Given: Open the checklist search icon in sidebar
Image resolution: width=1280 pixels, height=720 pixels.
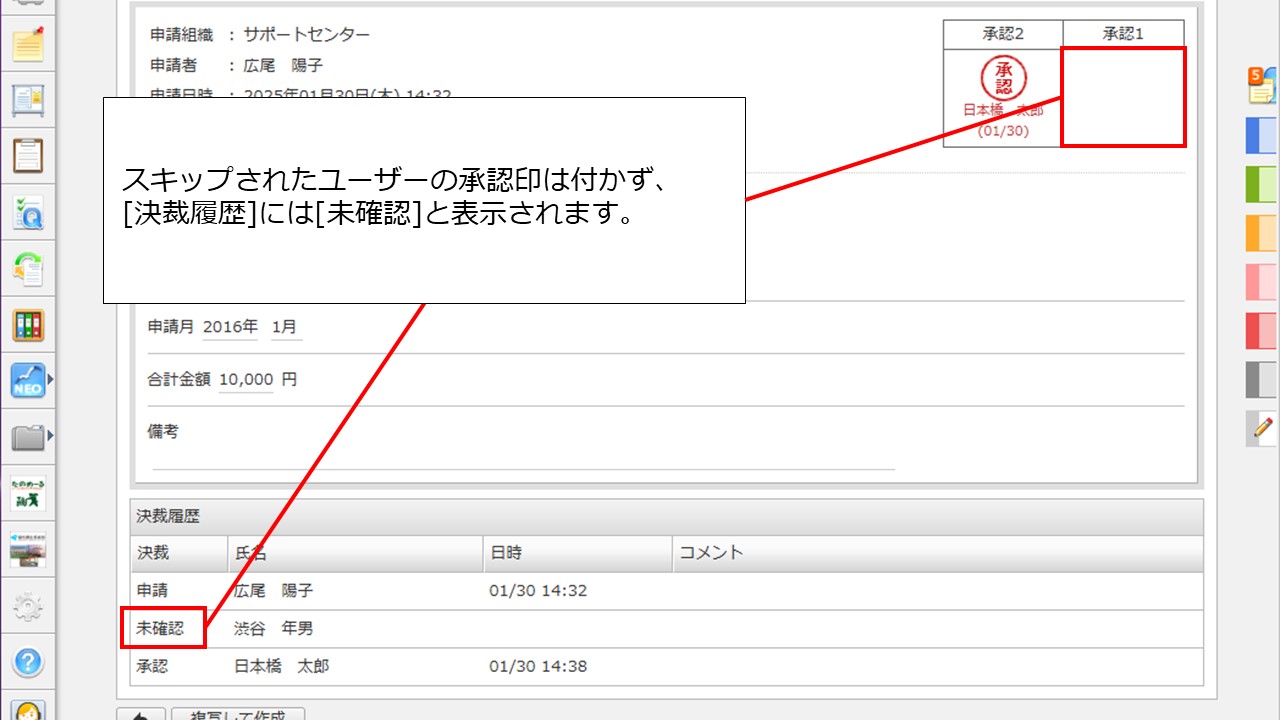Looking at the screenshot, I should pyautogui.click(x=28, y=212).
